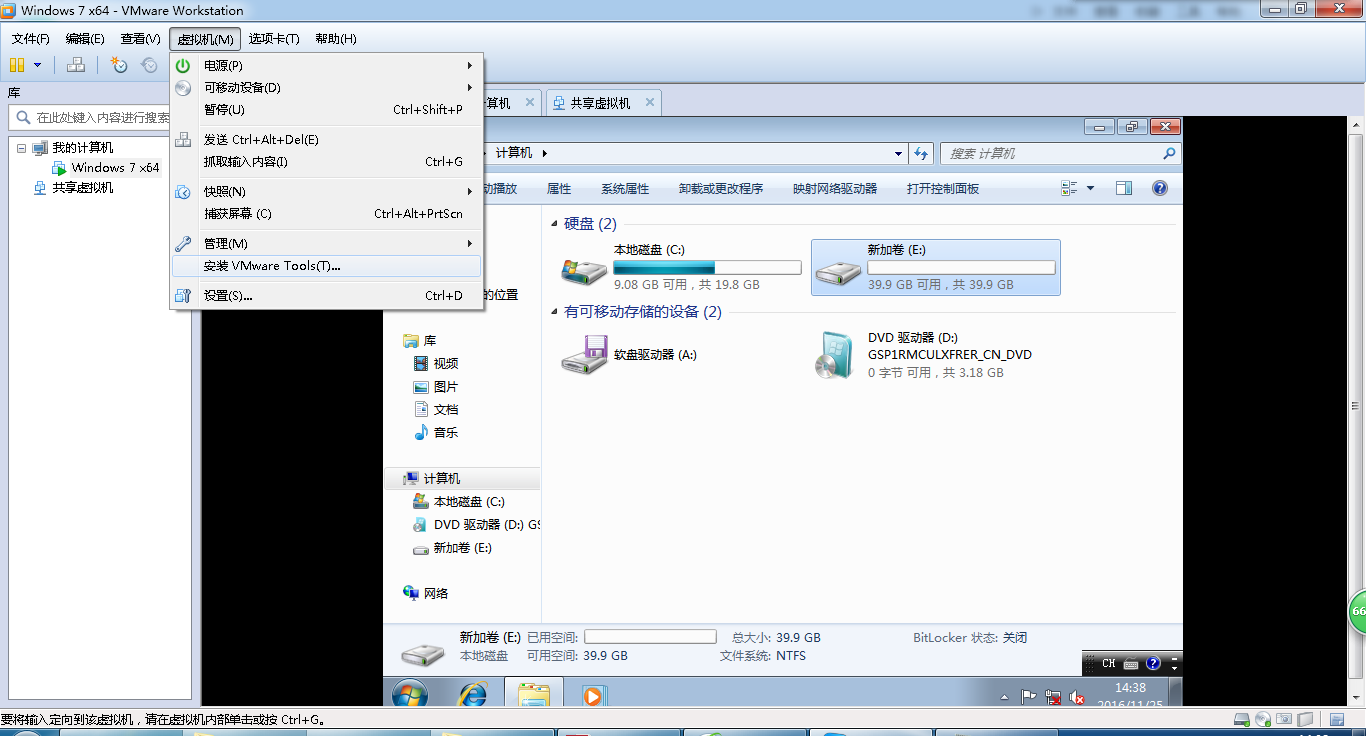Open the dropdown arrow beside the pause icon

(x=38, y=65)
